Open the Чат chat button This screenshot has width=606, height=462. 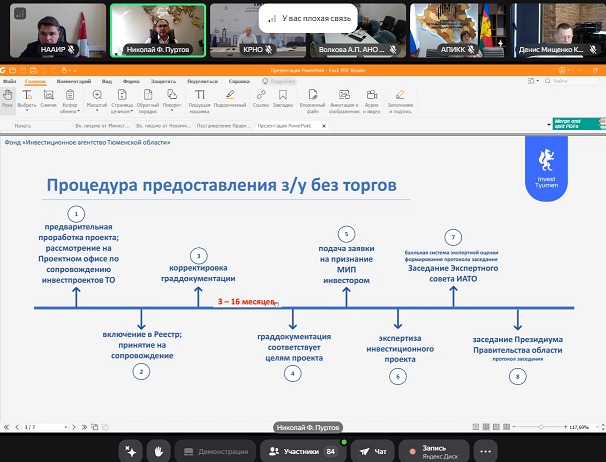coord(373,451)
